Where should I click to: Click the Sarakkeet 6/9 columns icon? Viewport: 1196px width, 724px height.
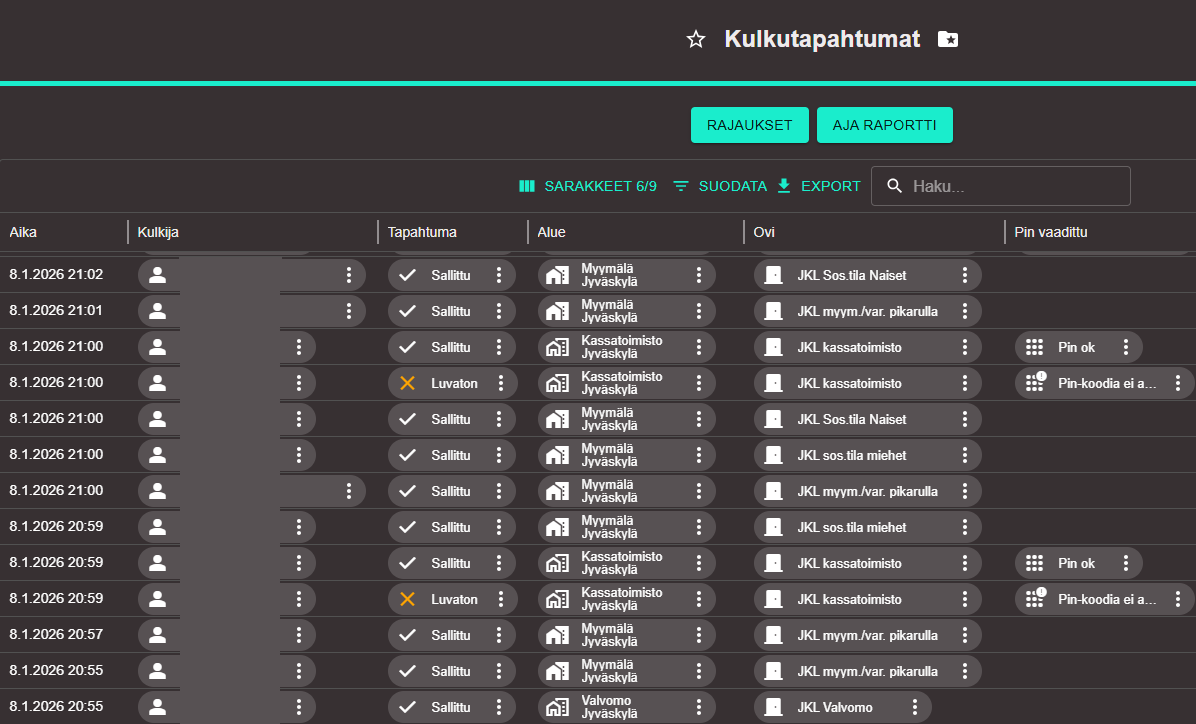pyautogui.click(x=527, y=186)
